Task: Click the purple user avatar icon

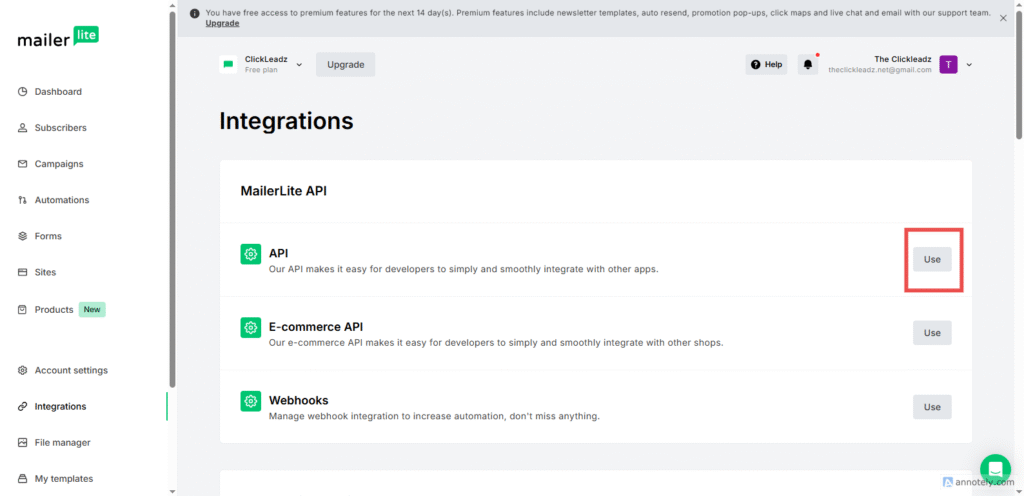Action: tap(948, 65)
